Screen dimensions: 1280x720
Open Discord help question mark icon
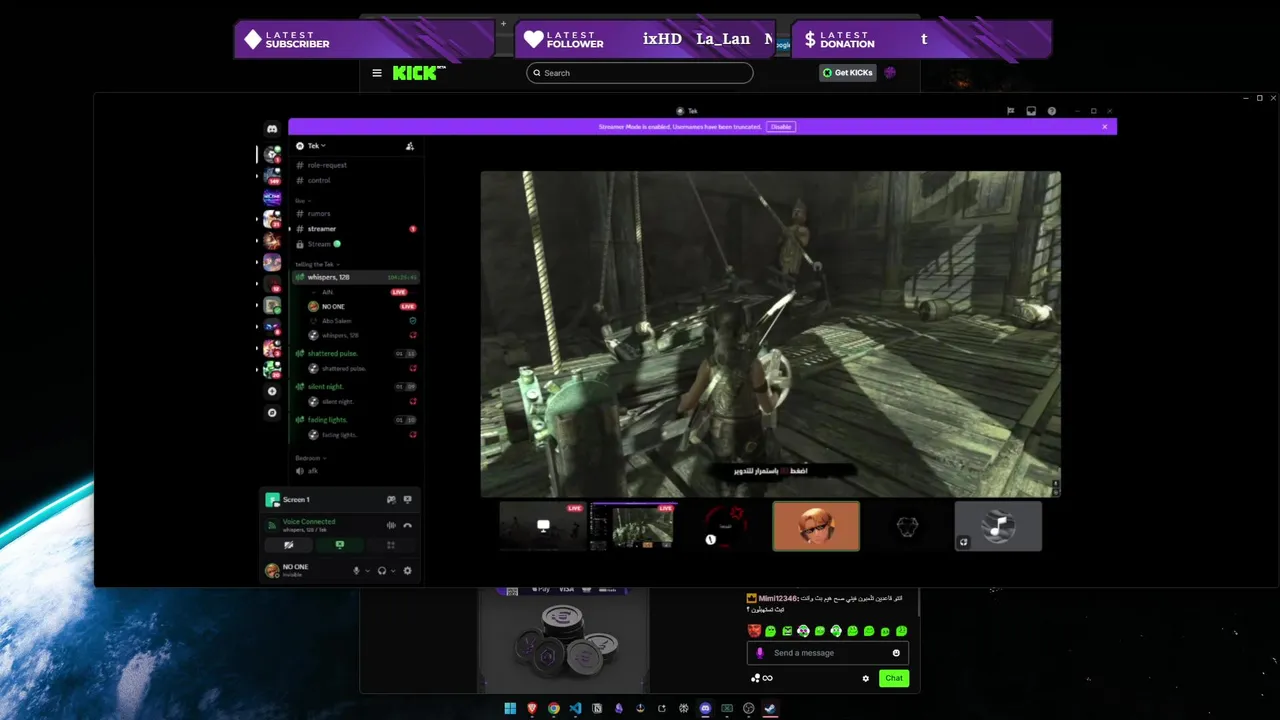(1051, 111)
